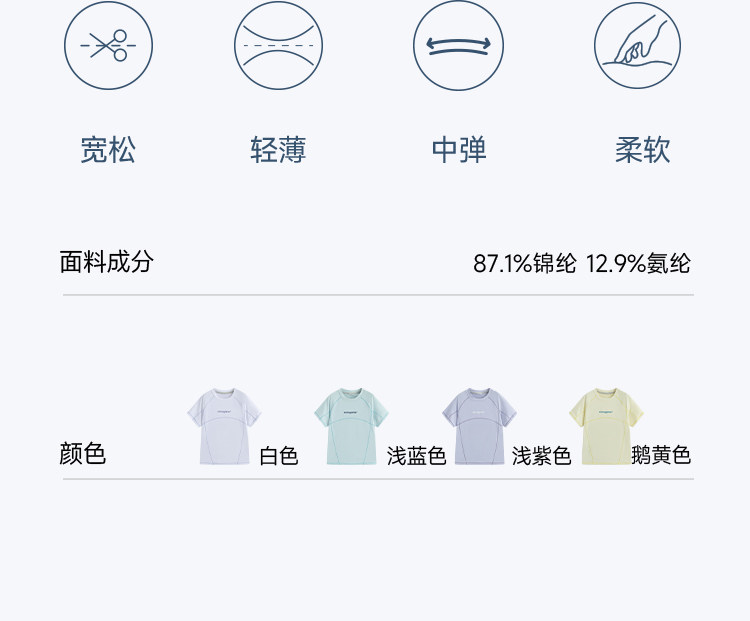Screen dimensions: 750x621
Task: Select the goose yellow t-shirt thumbnail
Action: coord(605,426)
